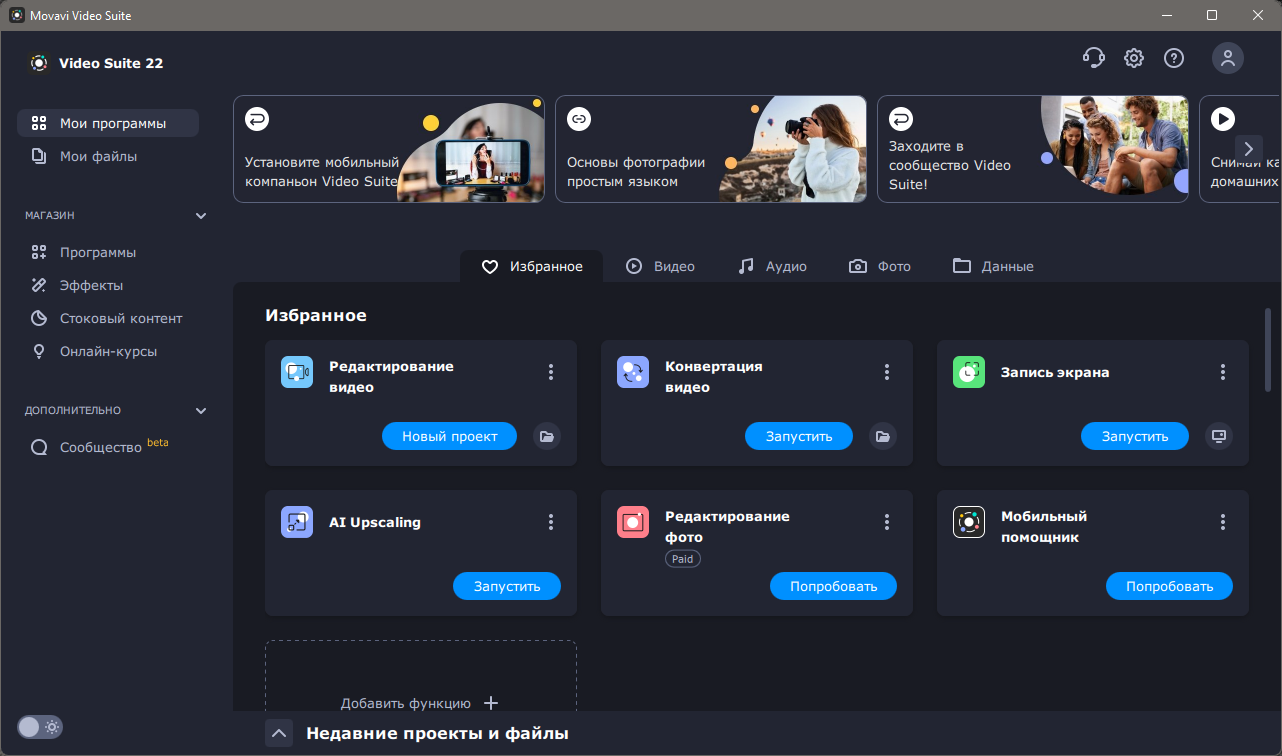Show next banners with right arrow
Image resolution: width=1282 pixels, height=756 pixels.
pos(1249,148)
